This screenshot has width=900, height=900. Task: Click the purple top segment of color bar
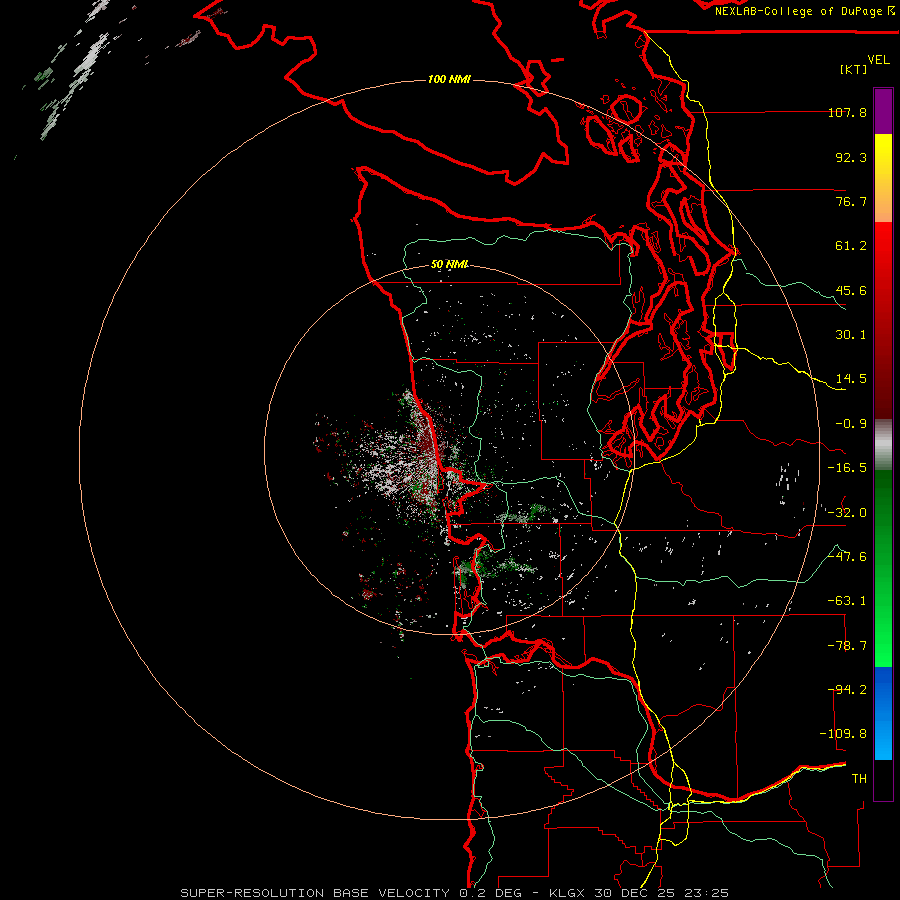tap(883, 112)
